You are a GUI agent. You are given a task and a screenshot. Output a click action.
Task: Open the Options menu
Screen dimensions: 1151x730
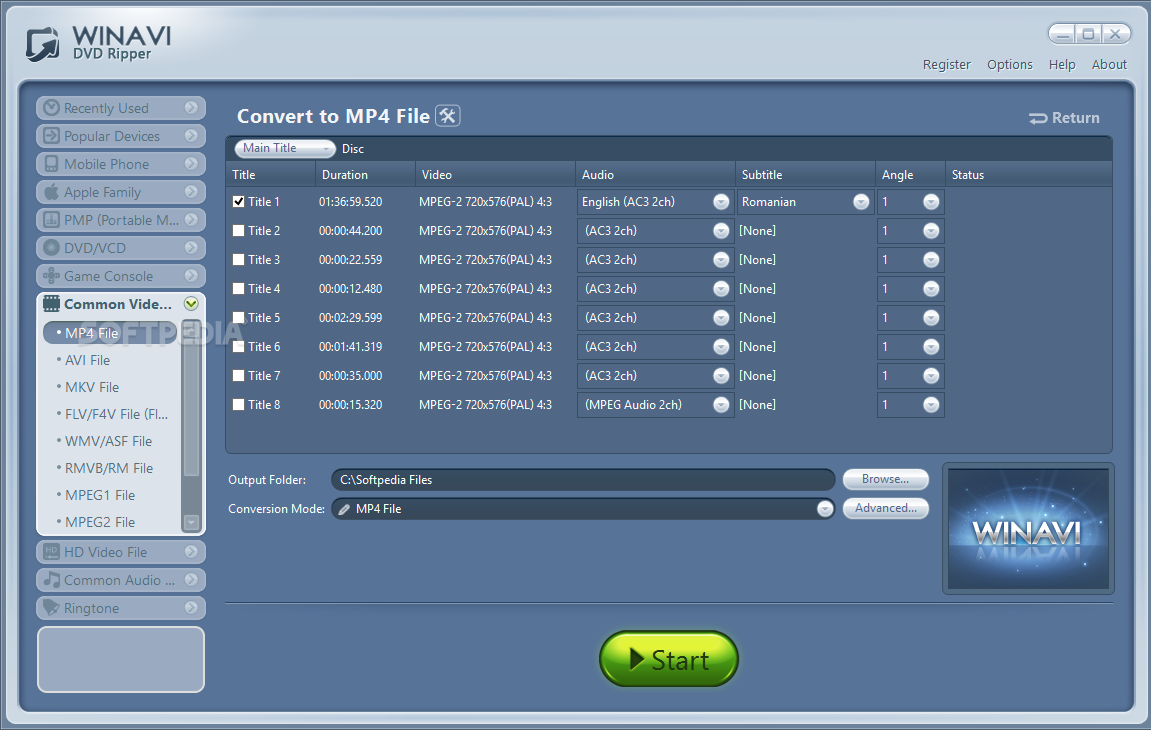1009,65
